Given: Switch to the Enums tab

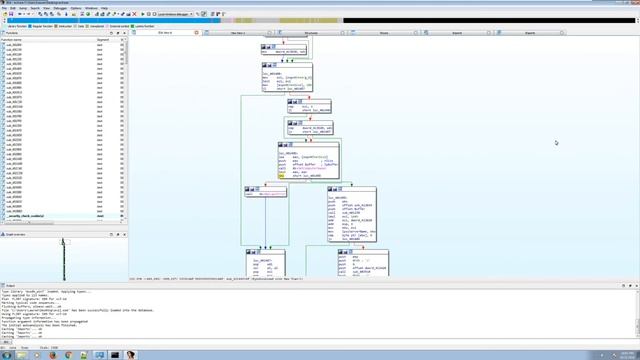Looking at the screenshot, I should [x=384, y=33].
